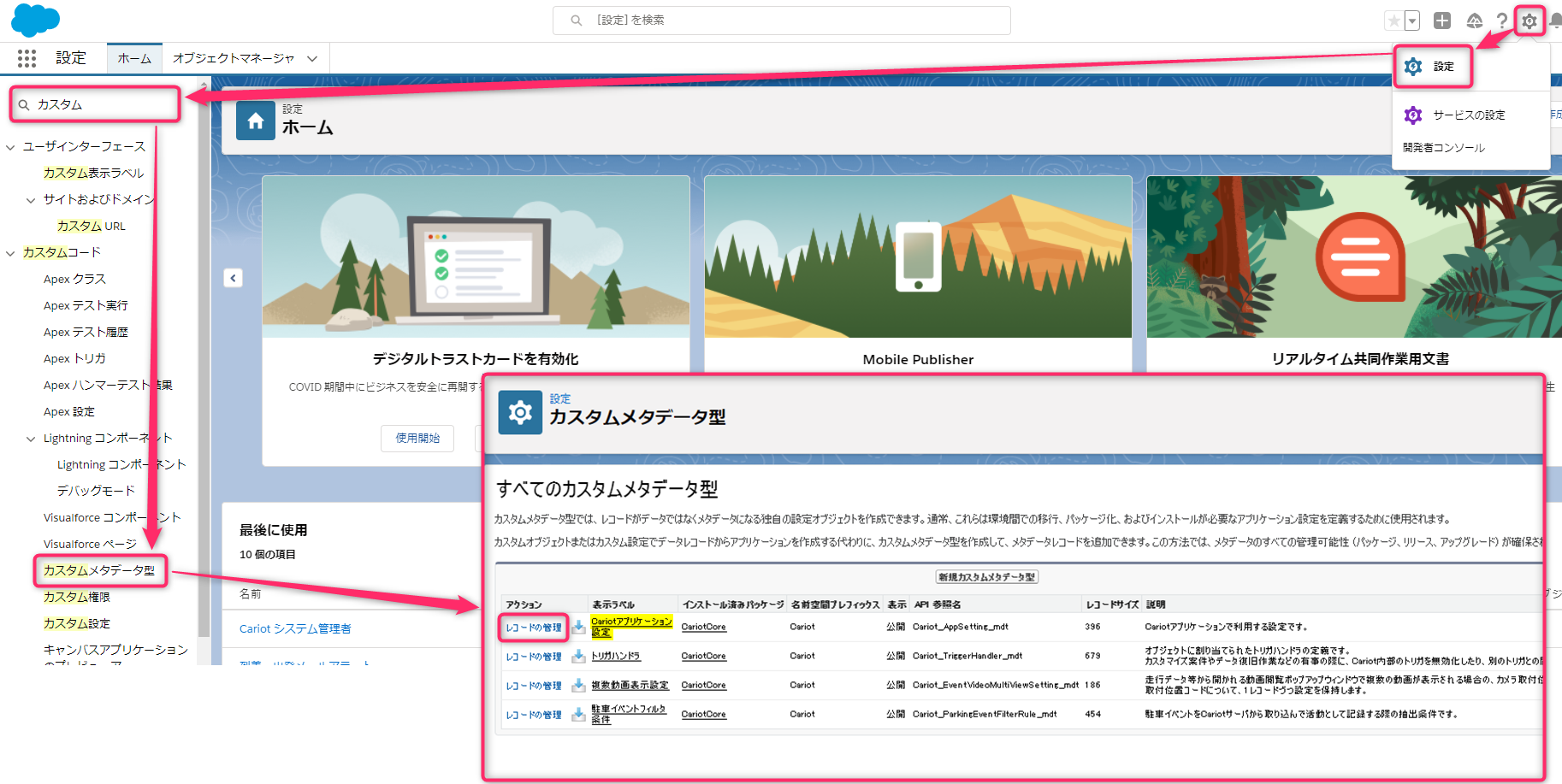Click the カスタムメタデータ型 page gear icon
The height and width of the screenshot is (784, 1562).
coord(520,413)
